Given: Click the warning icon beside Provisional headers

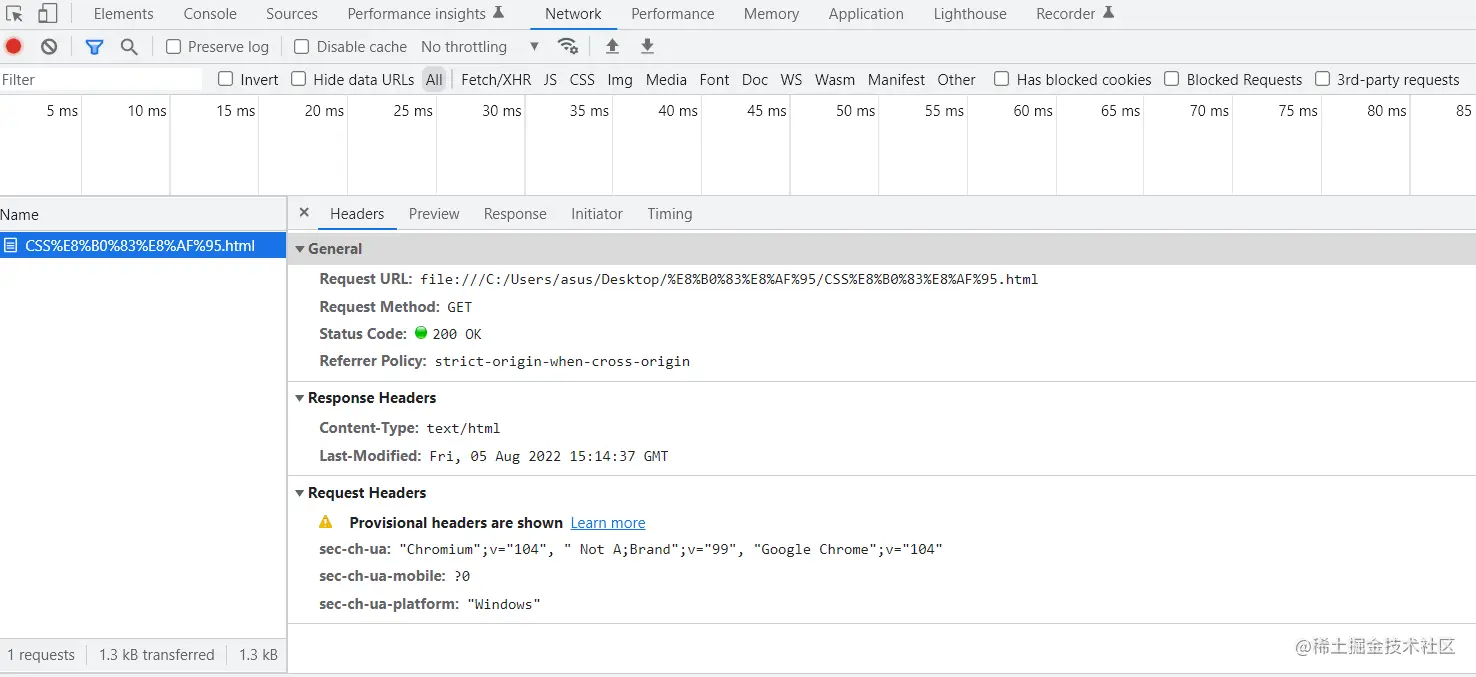Looking at the screenshot, I should click(x=326, y=522).
